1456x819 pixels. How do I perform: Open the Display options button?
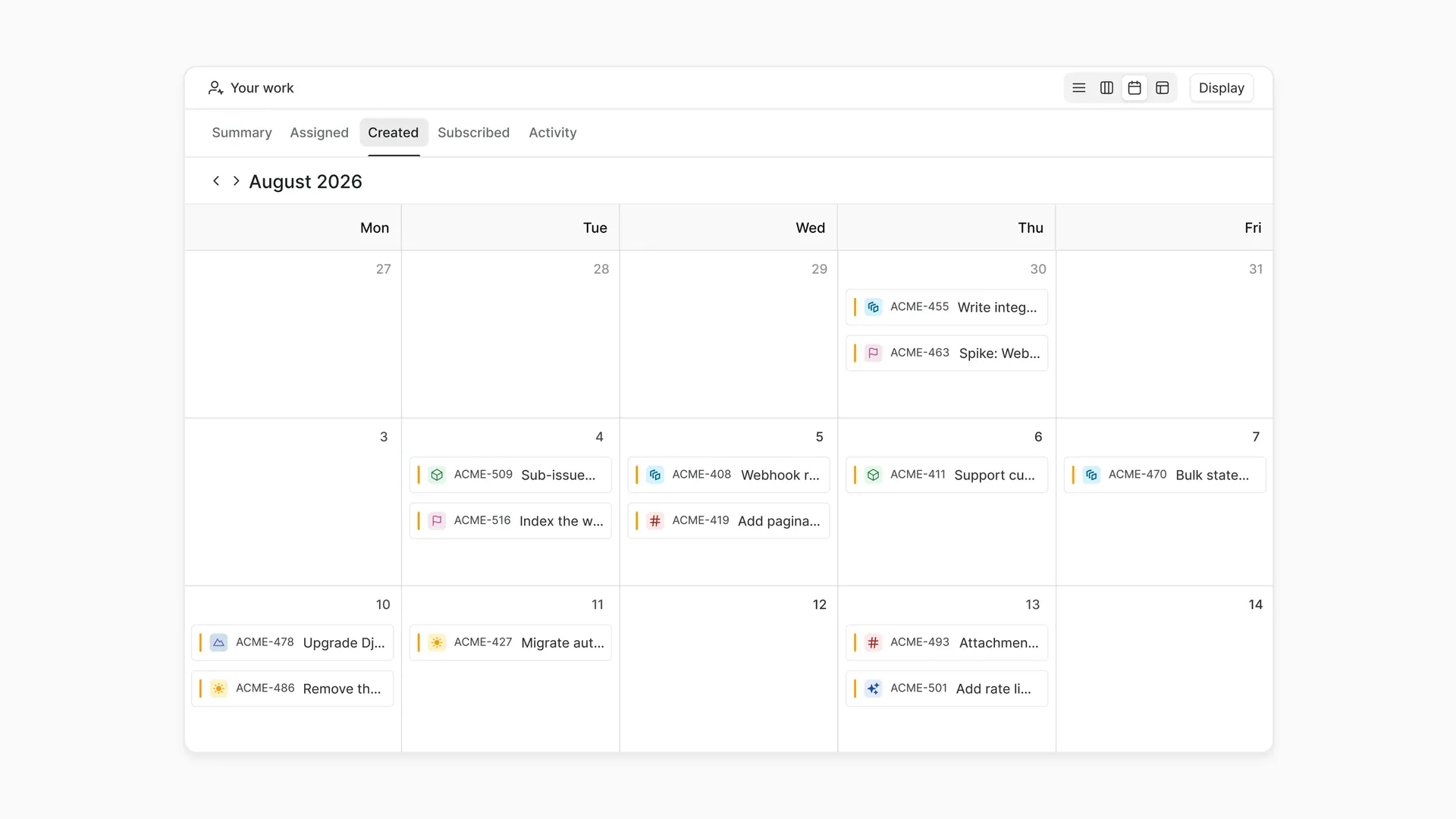click(x=1221, y=88)
